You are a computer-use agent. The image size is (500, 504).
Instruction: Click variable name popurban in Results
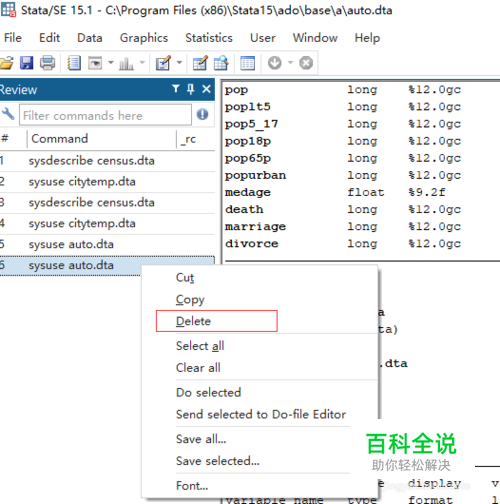click(x=255, y=175)
